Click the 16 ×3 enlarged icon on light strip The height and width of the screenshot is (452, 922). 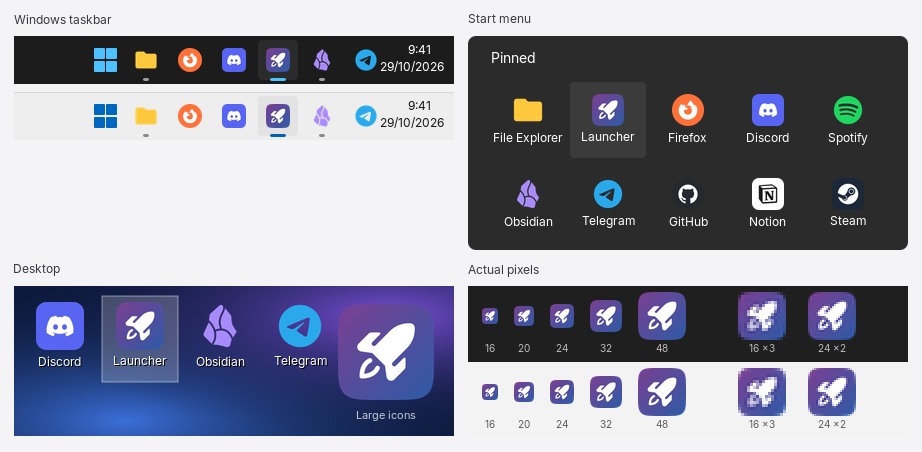[x=762, y=391]
